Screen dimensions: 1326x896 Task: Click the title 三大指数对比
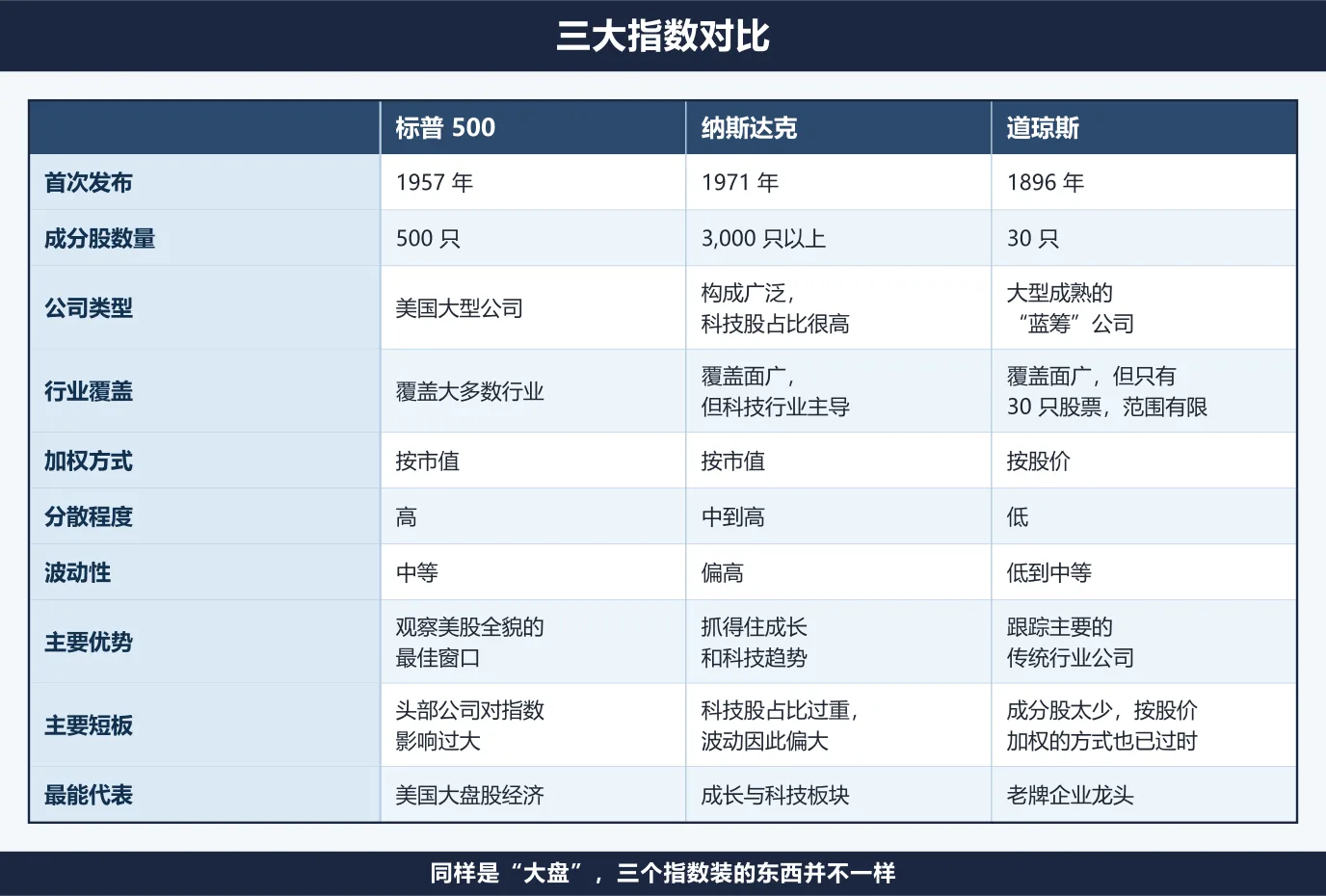663,36
